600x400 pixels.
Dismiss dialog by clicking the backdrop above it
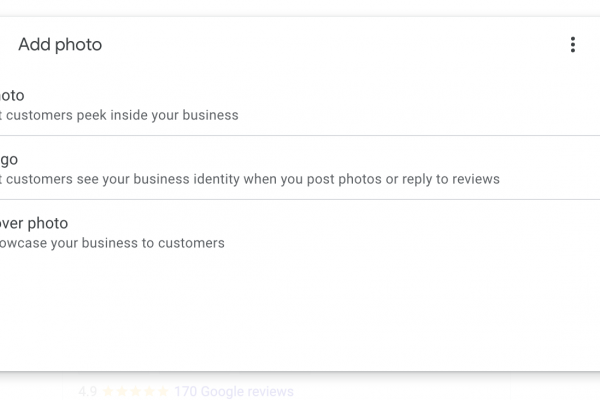tap(300, 7)
